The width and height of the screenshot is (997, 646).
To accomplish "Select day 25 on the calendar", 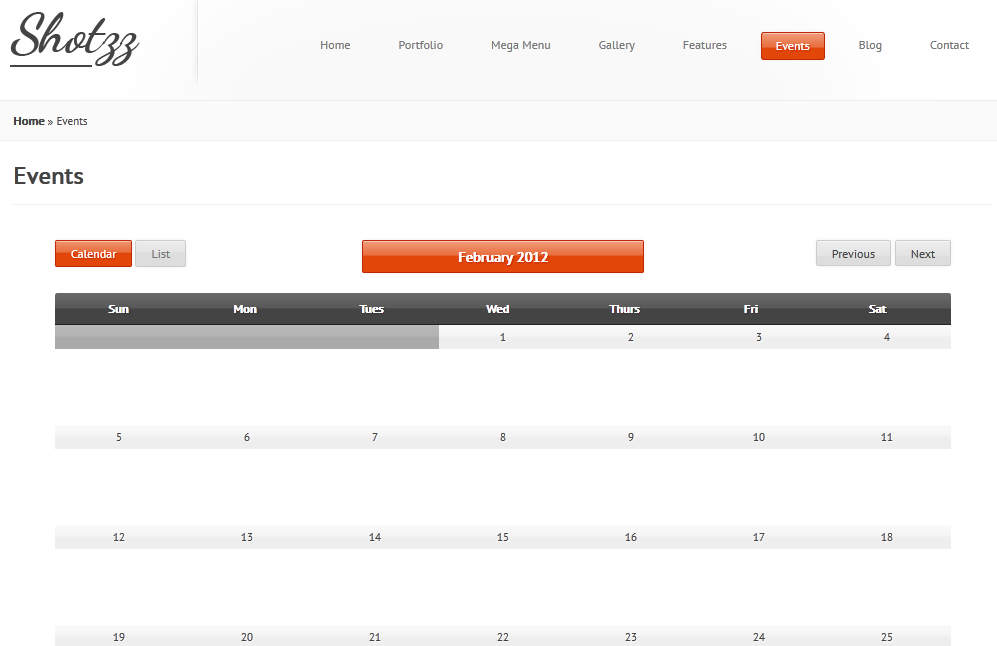I will coord(887,636).
